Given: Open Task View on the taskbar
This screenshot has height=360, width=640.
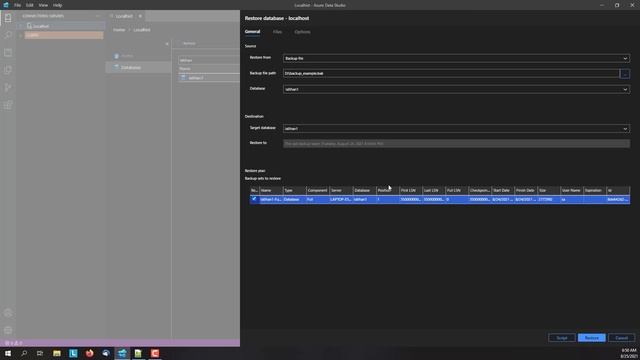Looking at the screenshot, I should 40,353.
